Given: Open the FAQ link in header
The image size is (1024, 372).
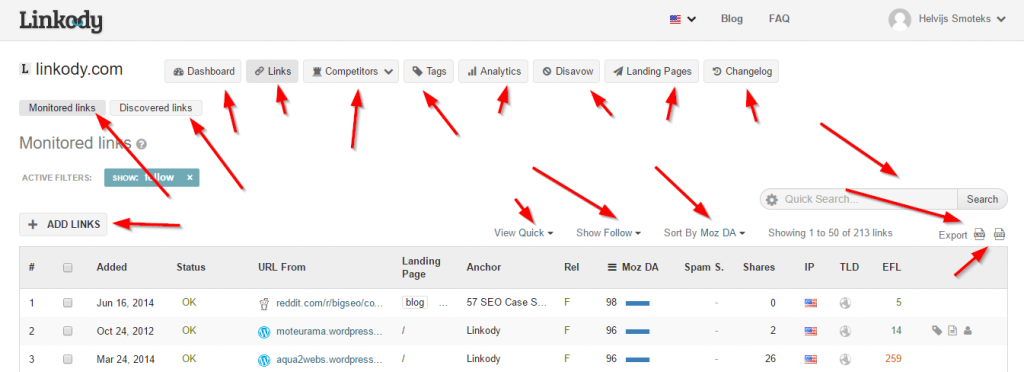Looking at the screenshot, I should (779, 19).
